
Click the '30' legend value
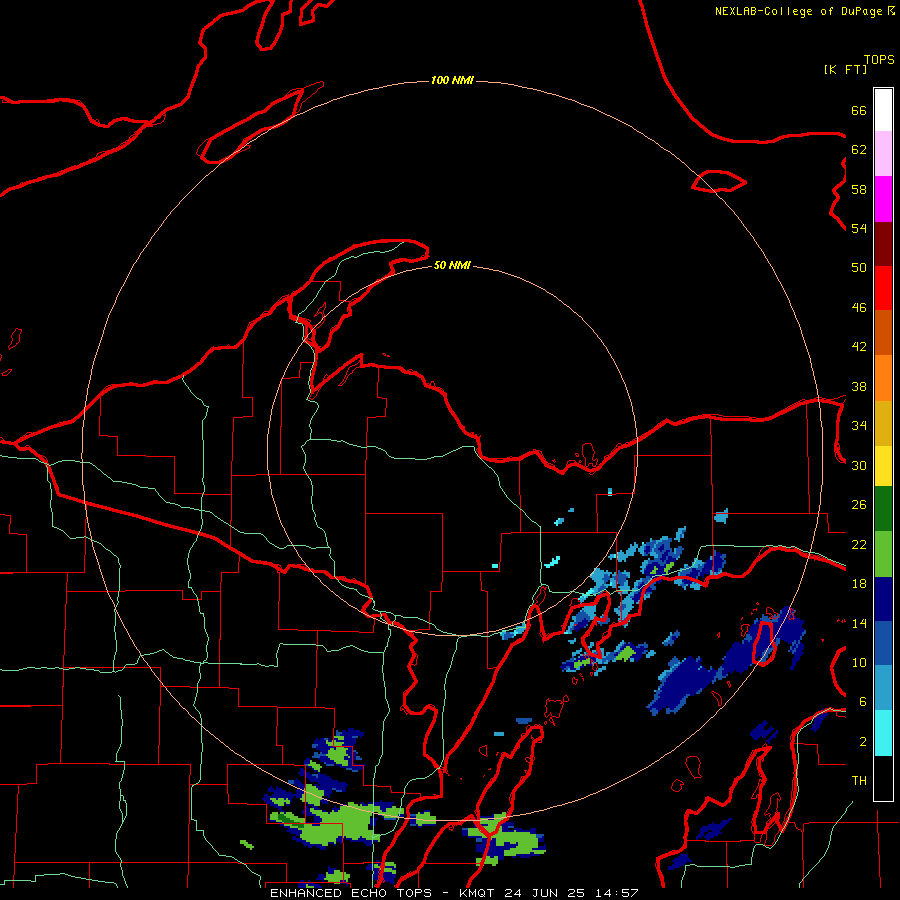[x=859, y=465]
